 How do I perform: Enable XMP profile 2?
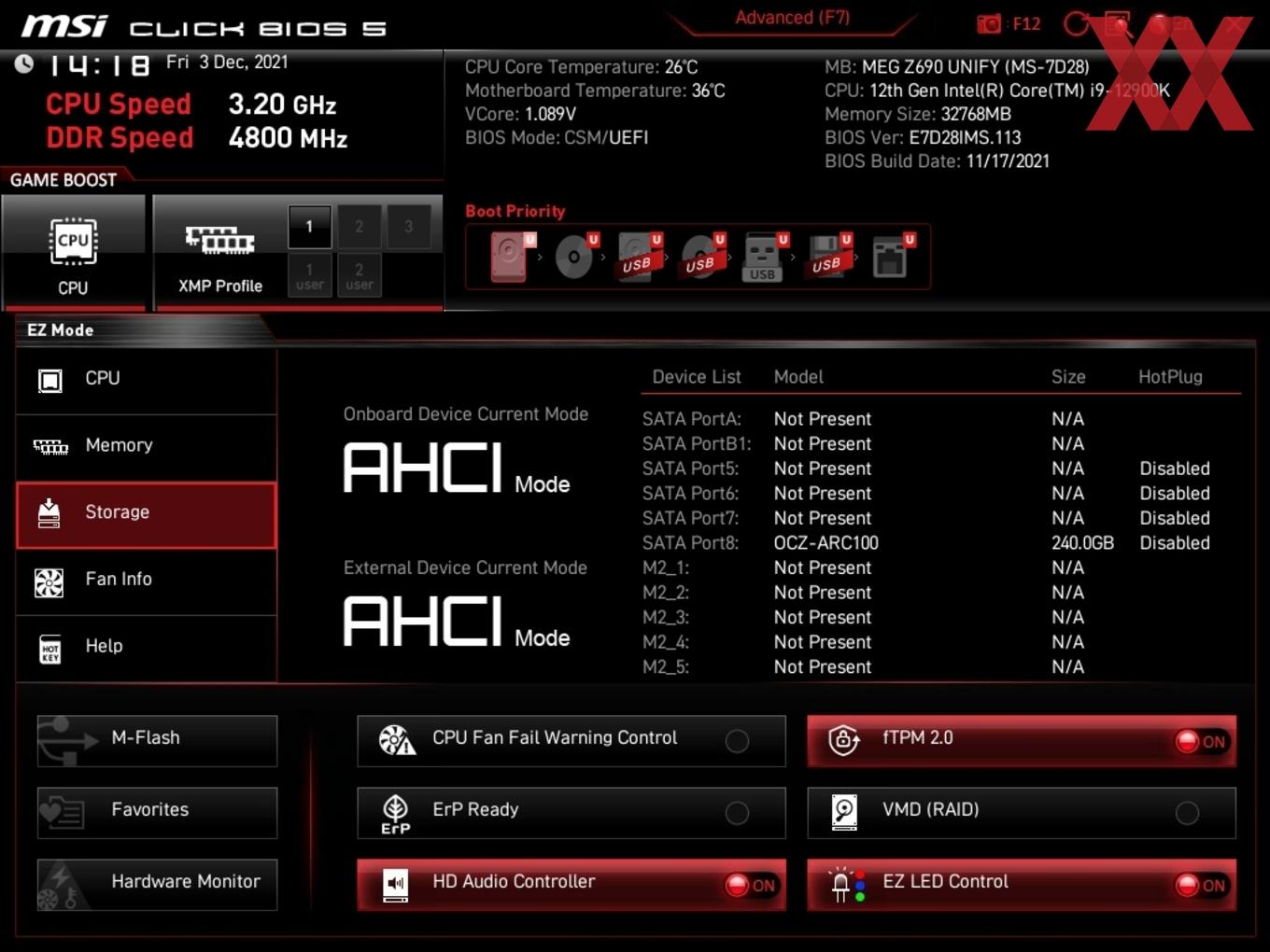click(359, 226)
